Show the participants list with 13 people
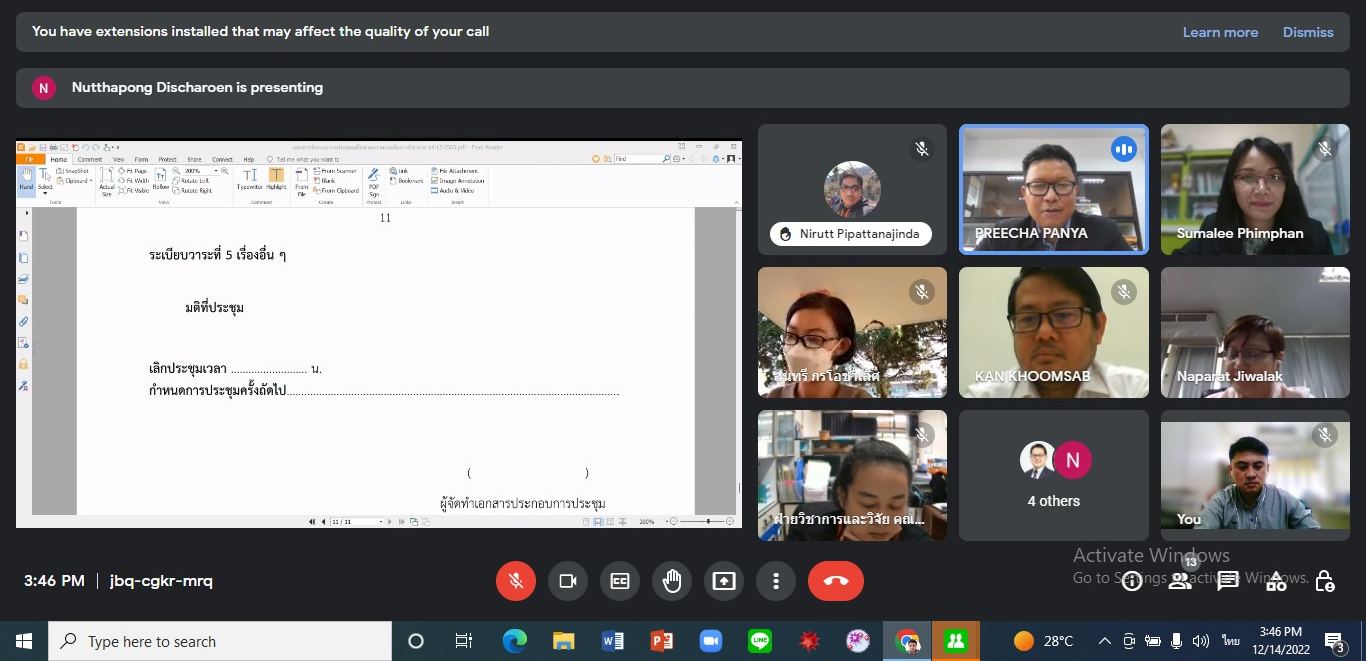Image resolution: width=1366 pixels, height=661 pixels. pos(1180,581)
